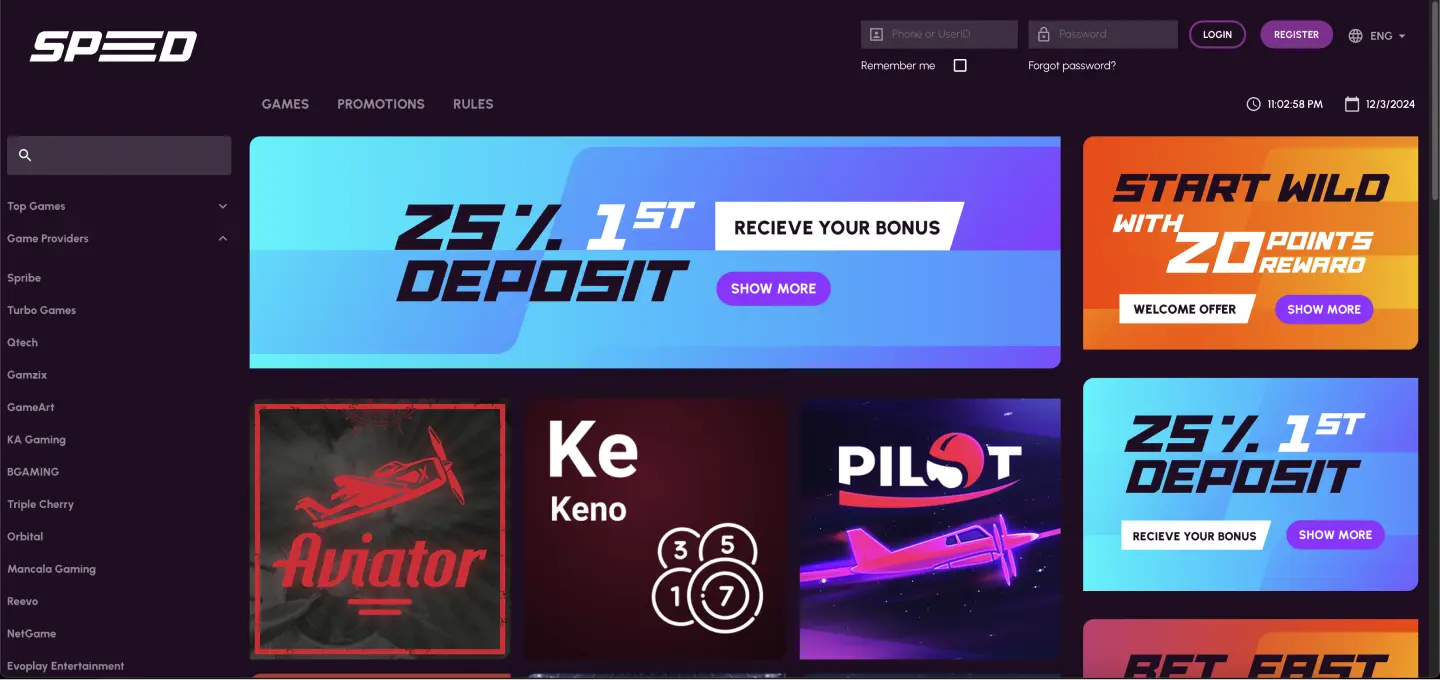1440x680 pixels.
Task: Open the ENG language dropdown
Action: pos(1378,35)
